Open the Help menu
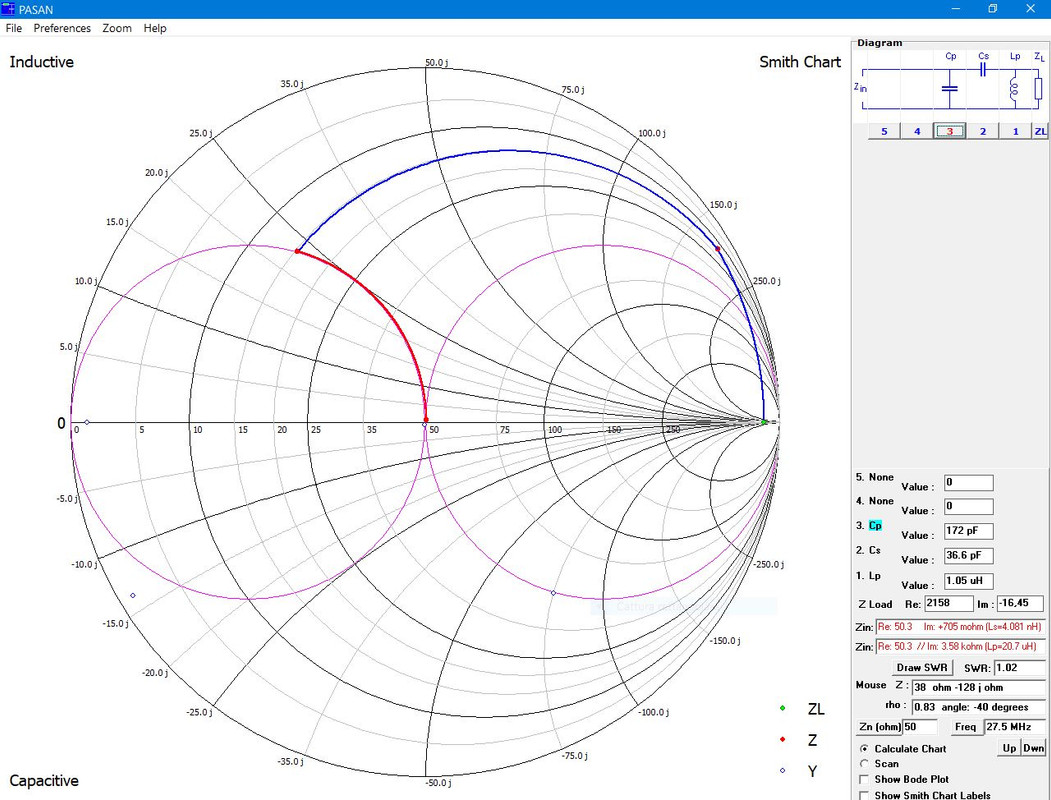Screen dimensions: 1051x800 click(155, 28)
